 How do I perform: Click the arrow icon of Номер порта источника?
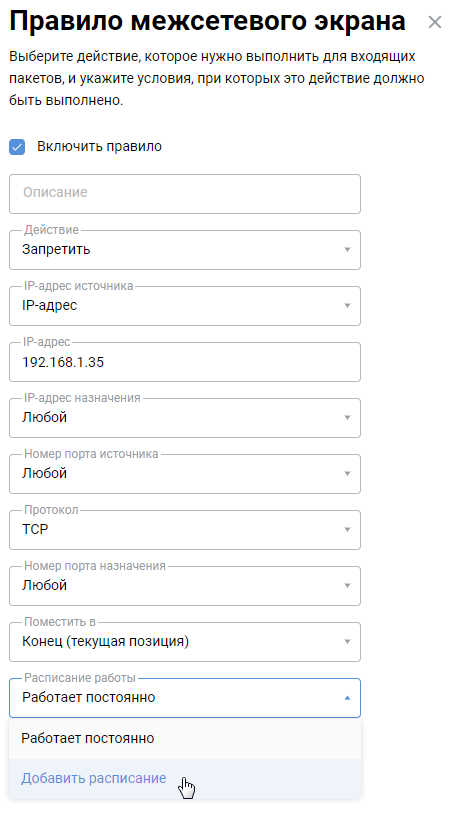pyautogui.click(x=347, y=474)
